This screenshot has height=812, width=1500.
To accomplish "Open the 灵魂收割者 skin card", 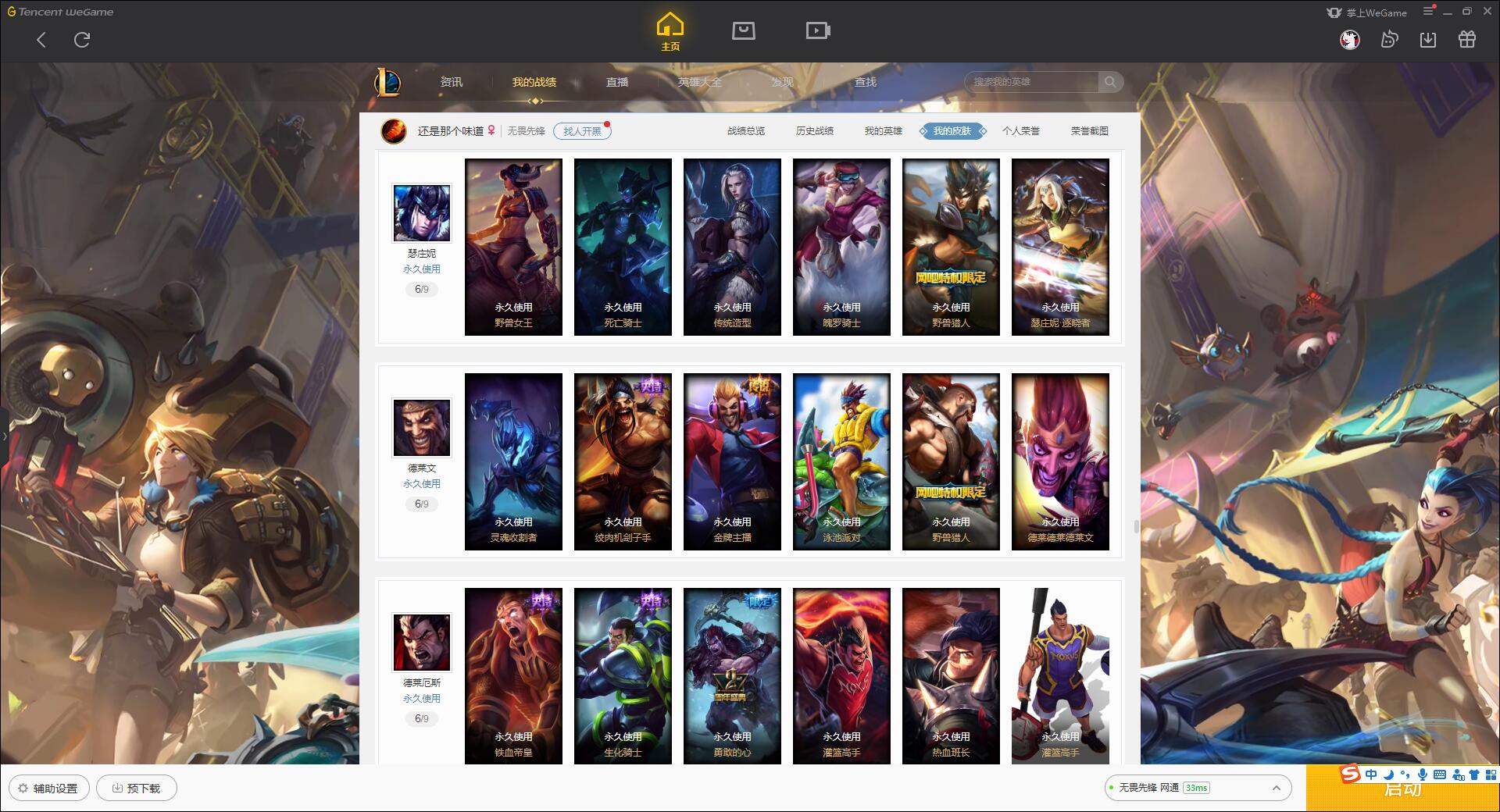I will tap(513, 461).
